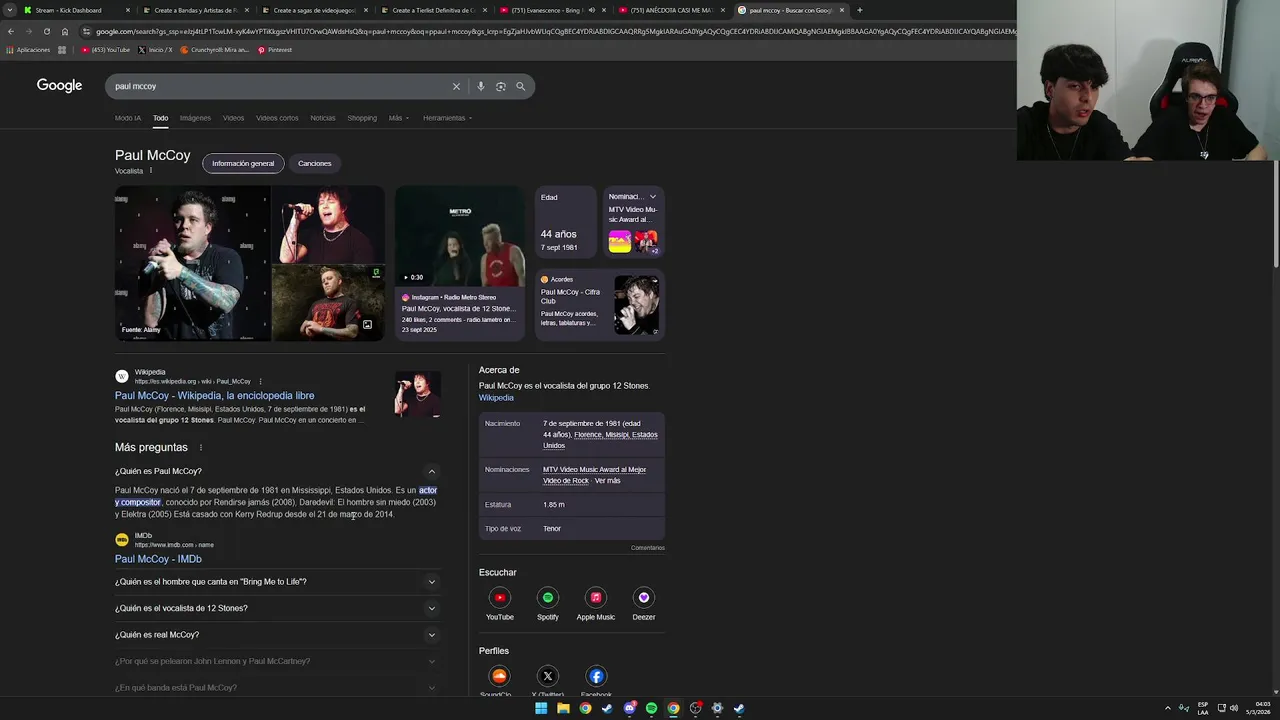Expand Nominaciones card chevron
The height and width of the screenshot is (720, 1280).
(x=653, y=197)
